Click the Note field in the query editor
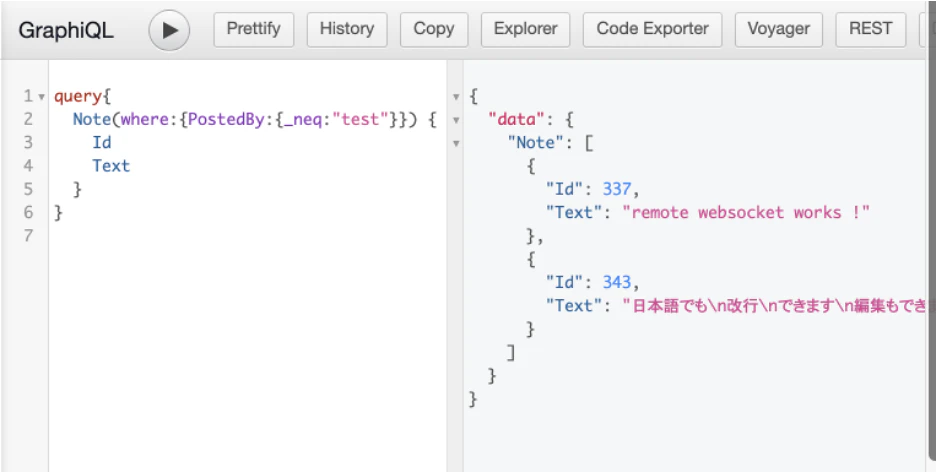The width and height of the screenshot is (936, 472). tap(92, 119)
